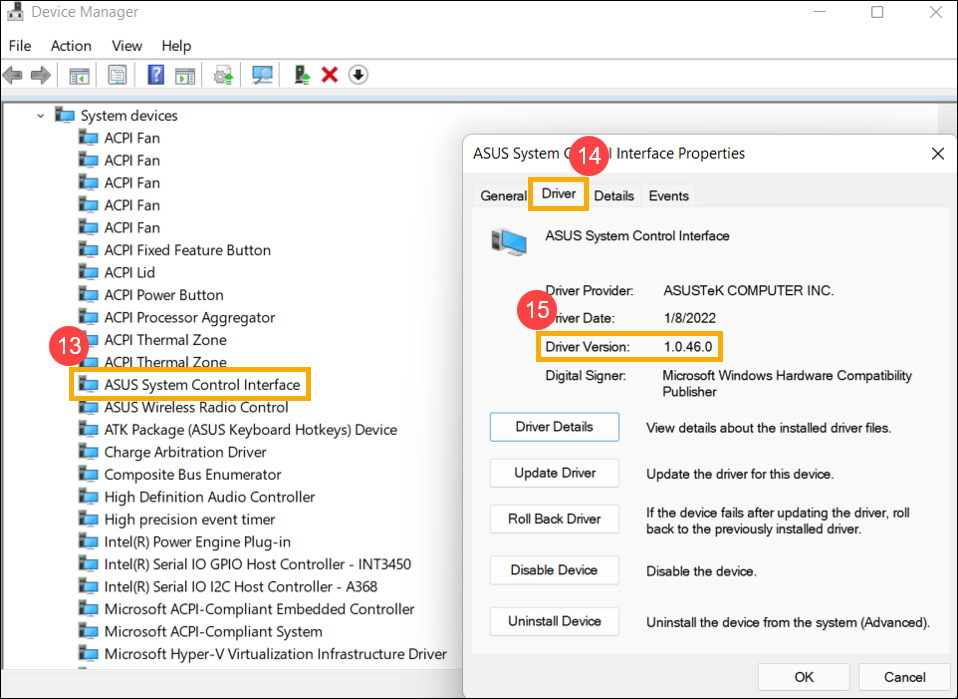Open the View menu
The height and width of the screenshot is (699, 958).
(x=126, y=46)
